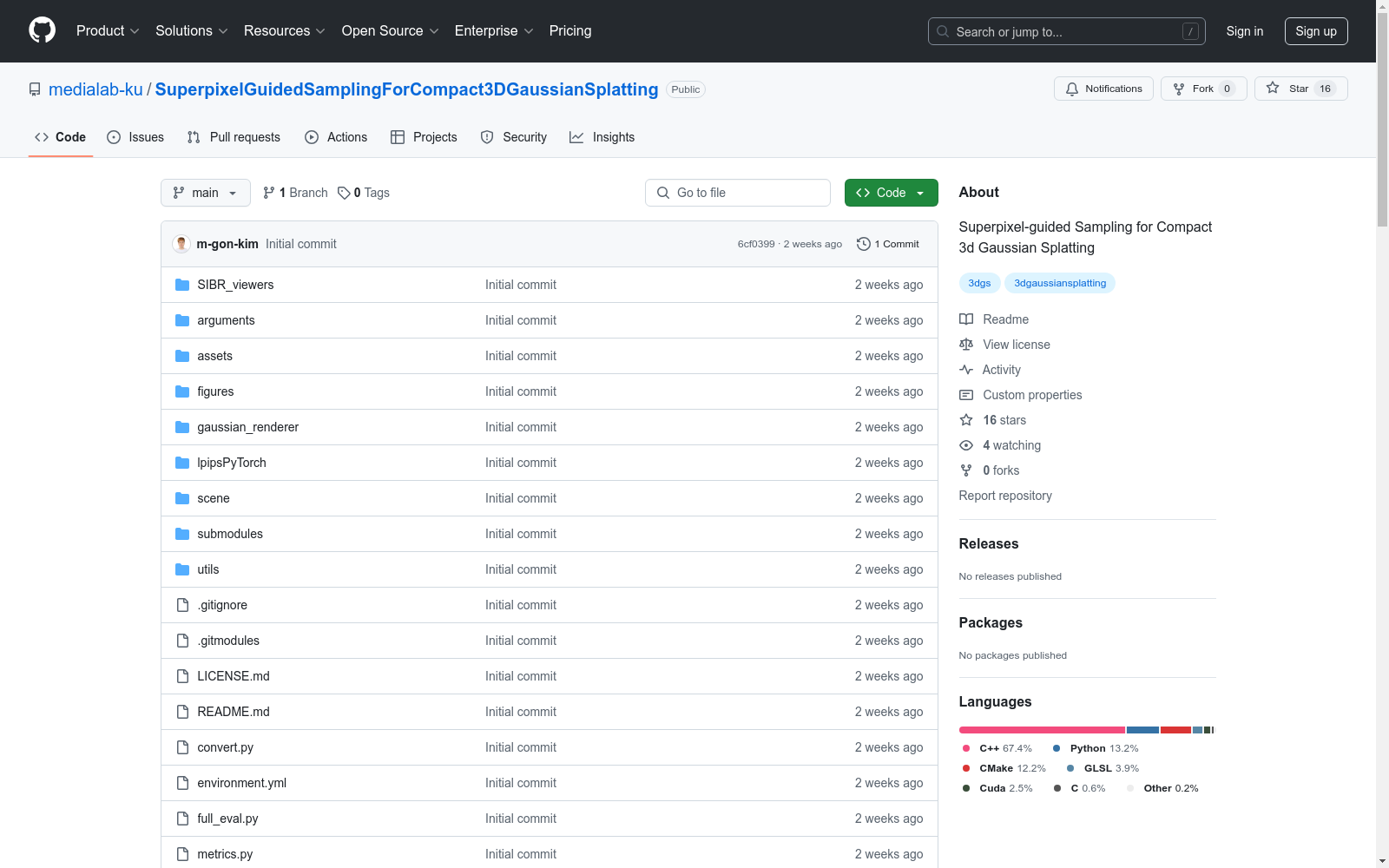
Task: Click the 6cf0399 commit hash
Action: 756,244
